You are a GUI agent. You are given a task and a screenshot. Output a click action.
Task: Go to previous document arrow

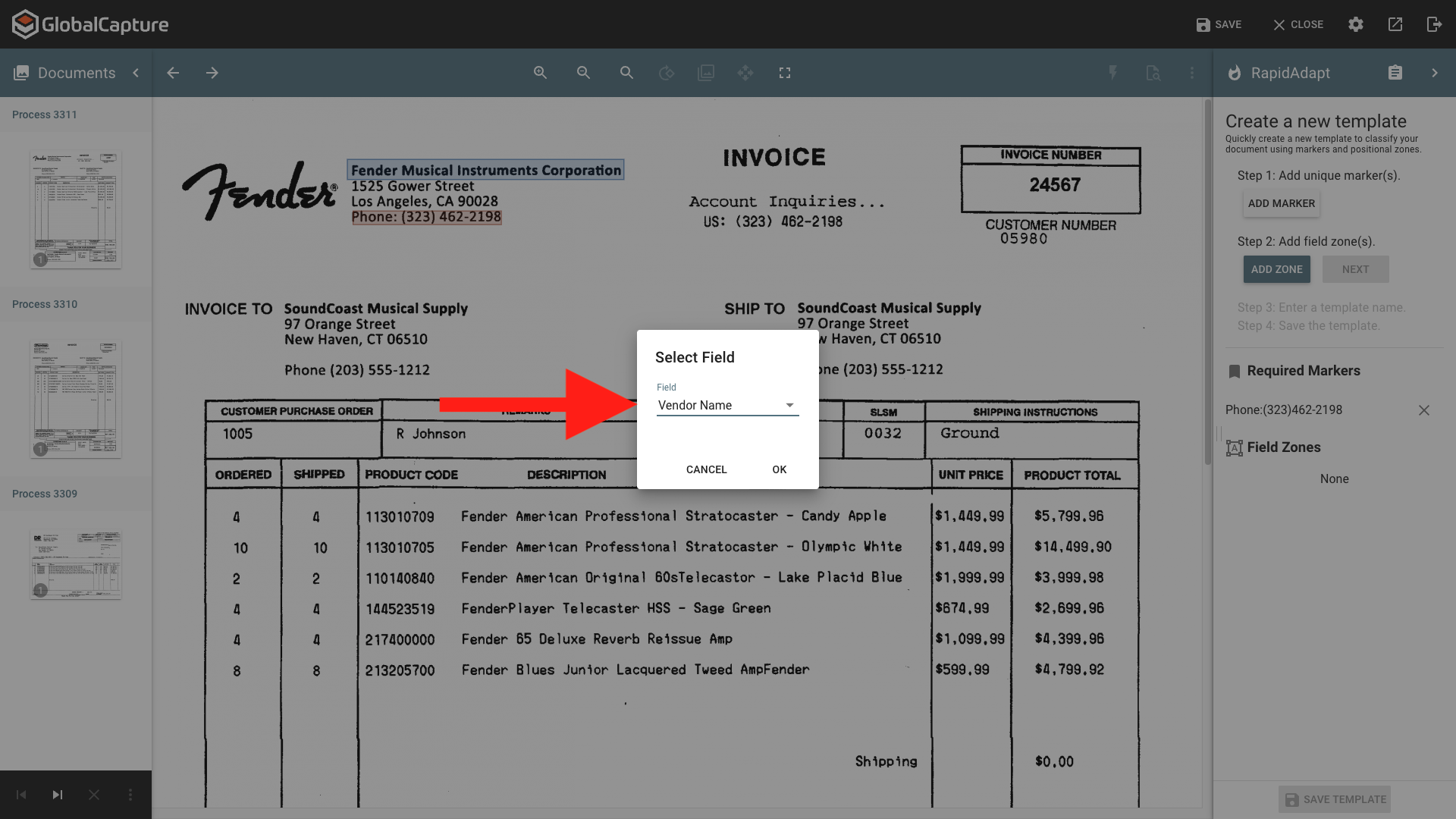point(173,73)
